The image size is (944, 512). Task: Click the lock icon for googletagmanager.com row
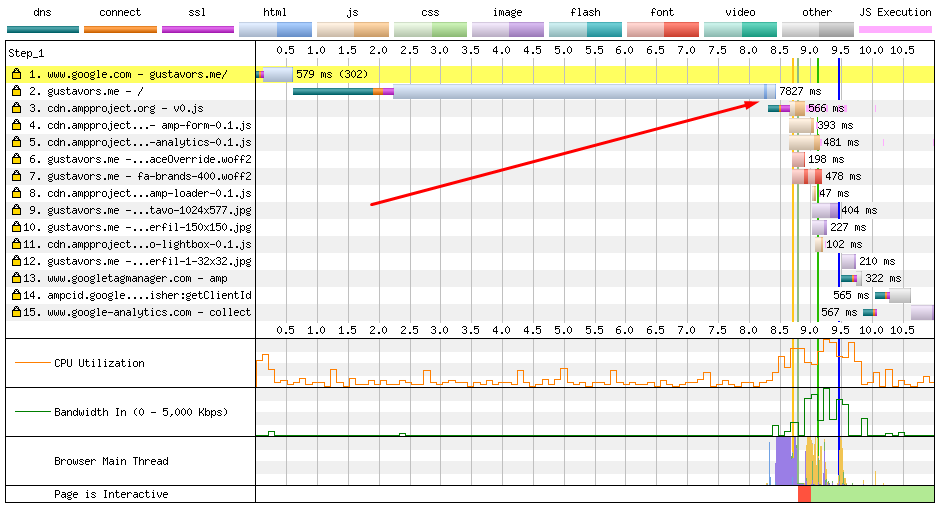point(17,278)
